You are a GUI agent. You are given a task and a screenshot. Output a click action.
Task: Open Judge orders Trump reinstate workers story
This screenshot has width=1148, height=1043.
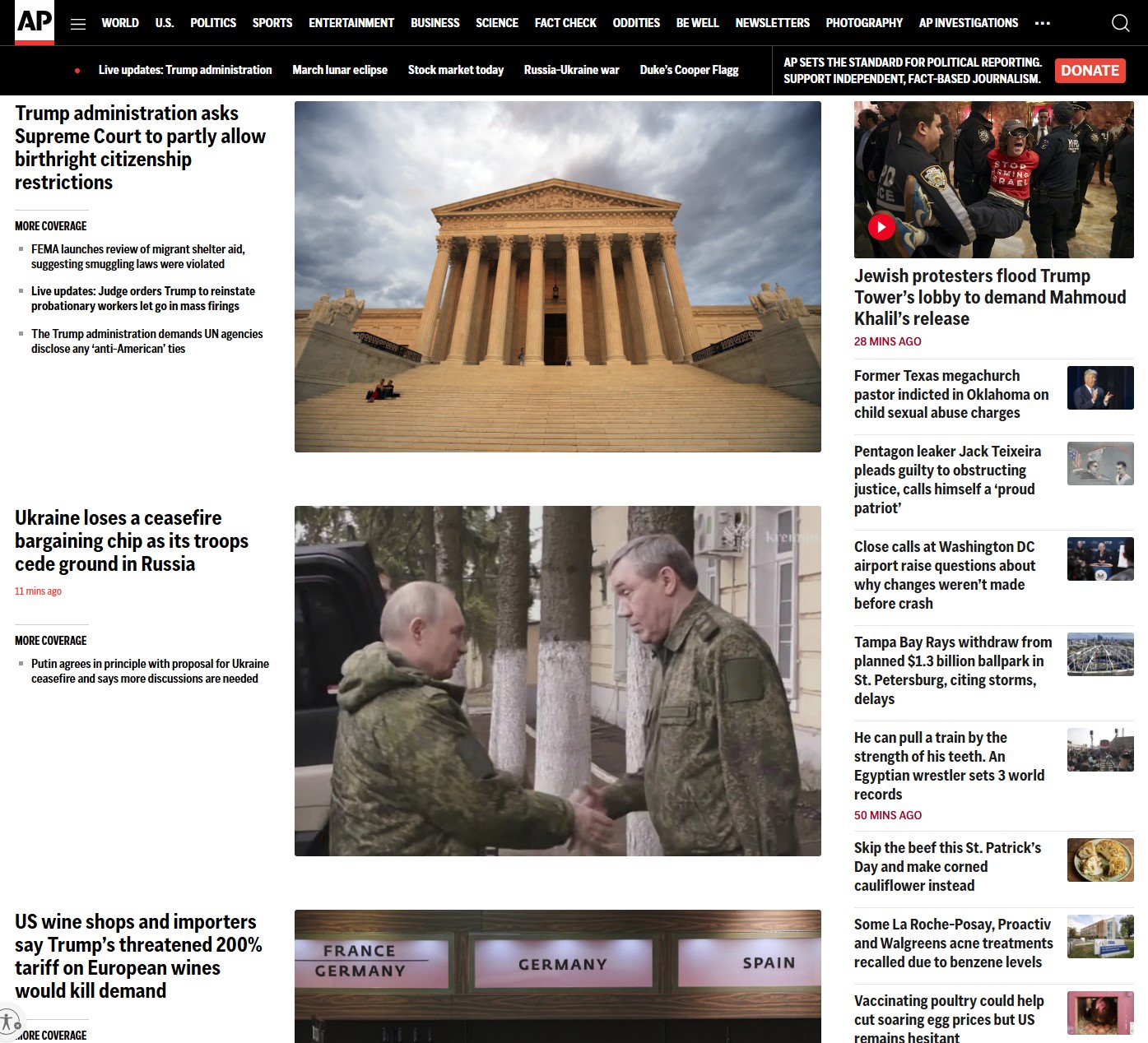coord(143,299)
